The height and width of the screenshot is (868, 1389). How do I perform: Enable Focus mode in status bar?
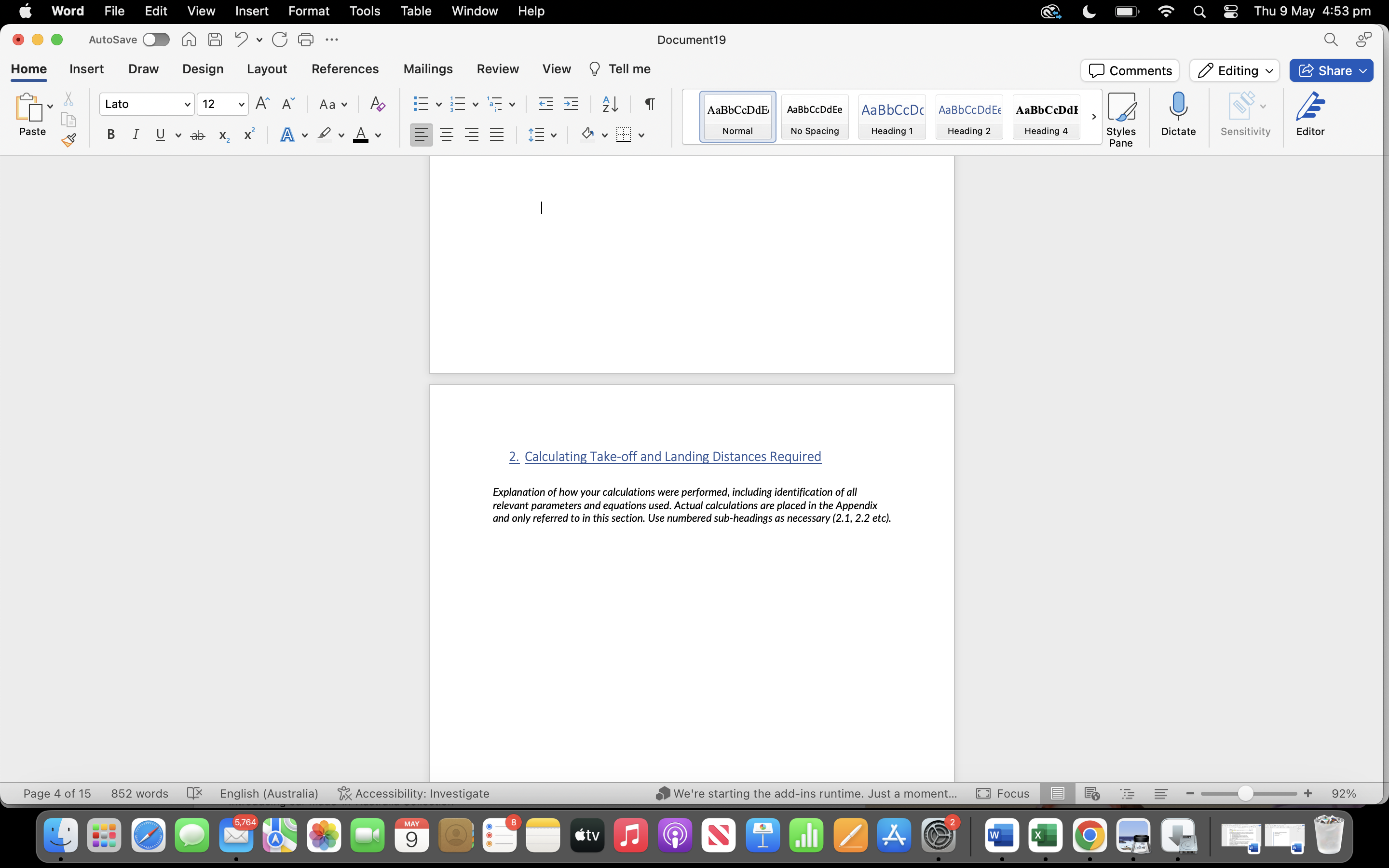(x=1004, y=793)
